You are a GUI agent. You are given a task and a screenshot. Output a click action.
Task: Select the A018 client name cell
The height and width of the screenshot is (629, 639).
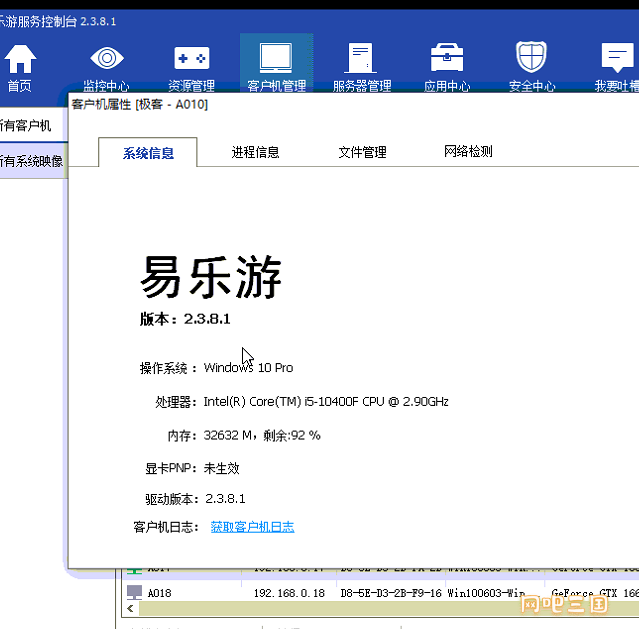coord(160,593)
